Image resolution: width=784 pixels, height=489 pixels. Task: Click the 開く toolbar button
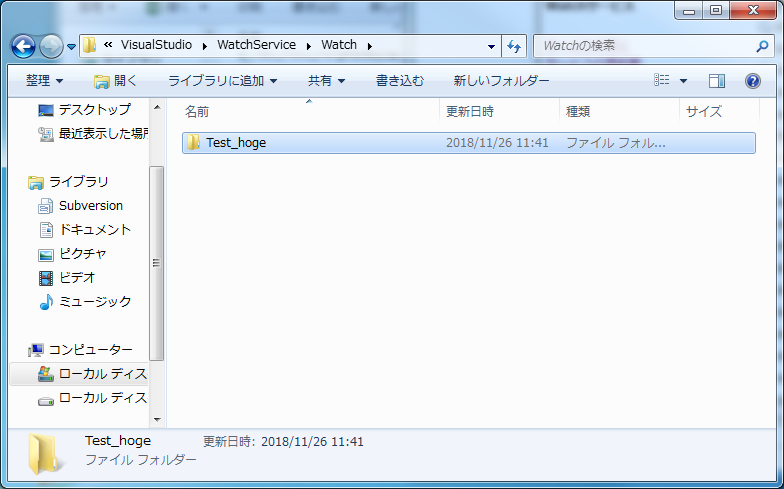point(116,80)
